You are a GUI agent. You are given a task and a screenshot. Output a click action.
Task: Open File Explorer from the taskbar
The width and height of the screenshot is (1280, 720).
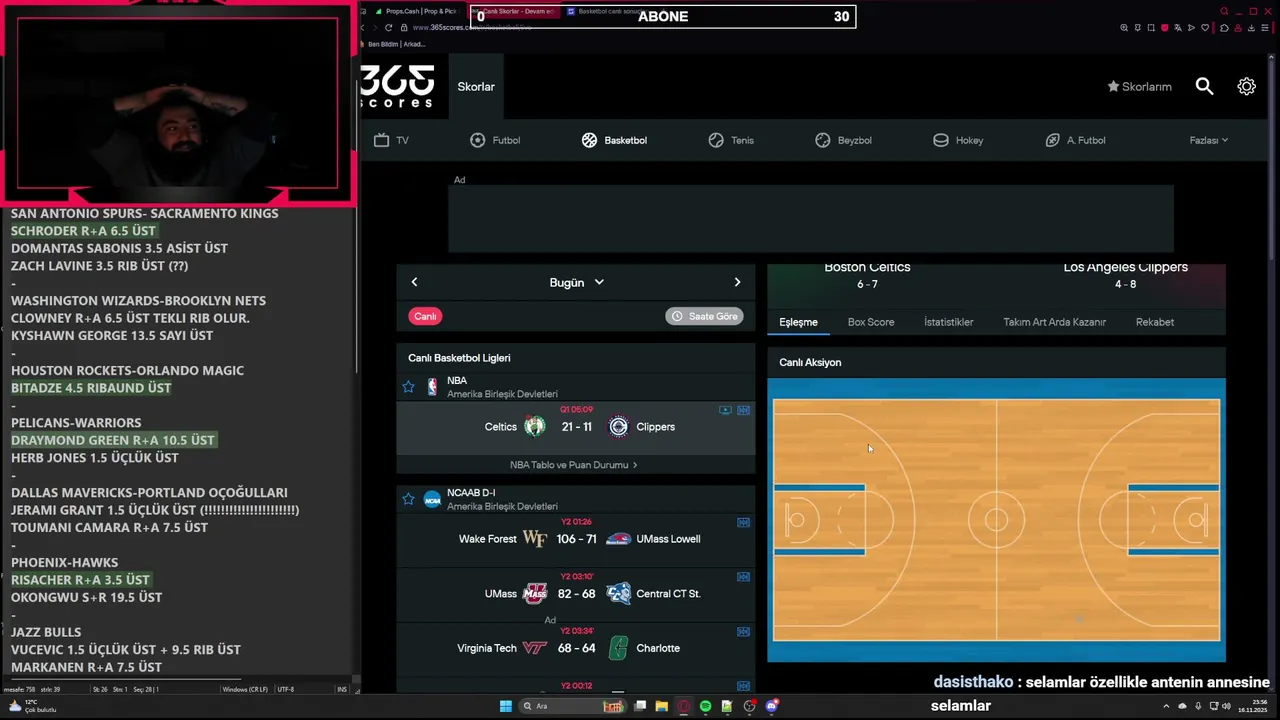(662, 706)
